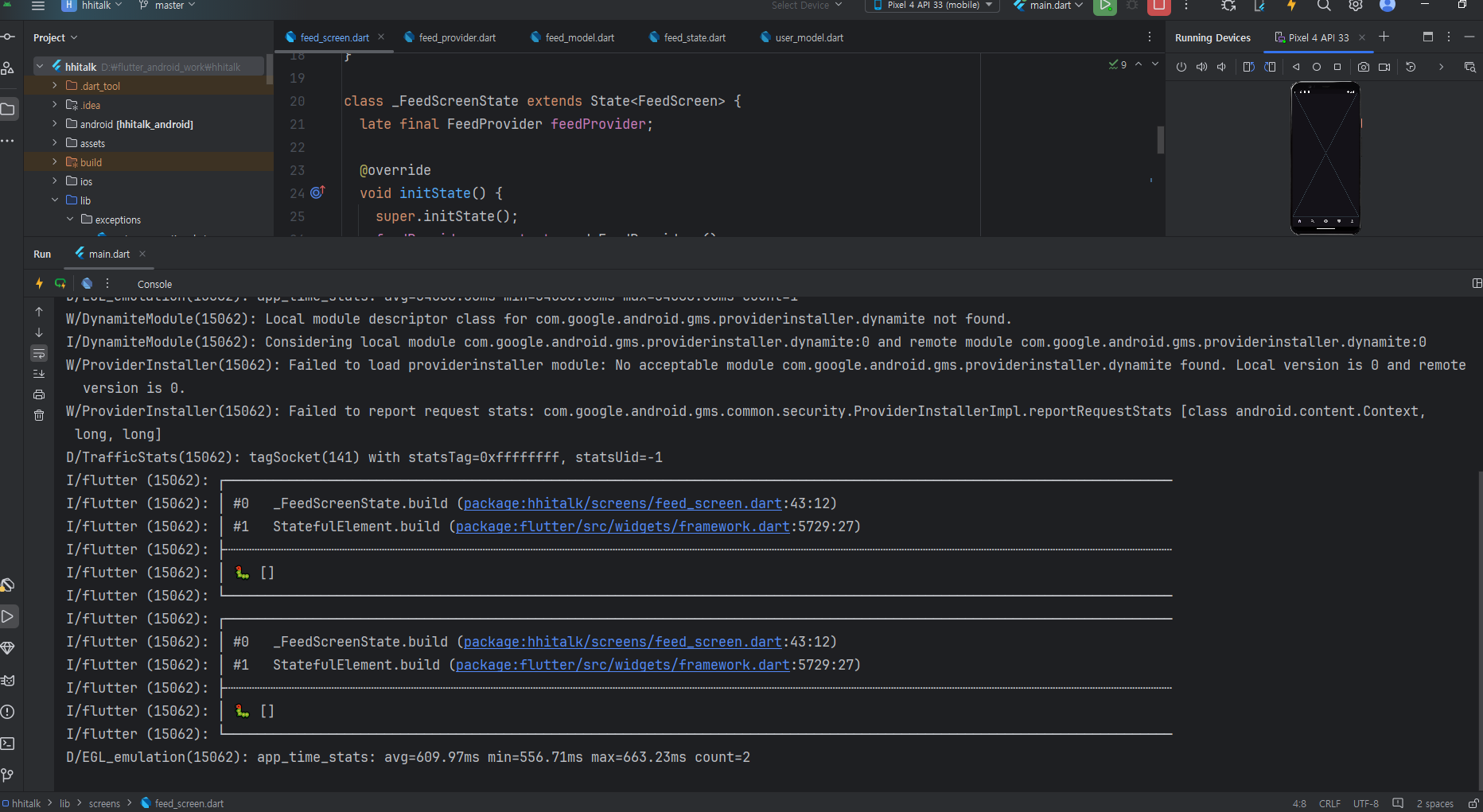The width and height of the screenshot is (1483, 812).
Task: Open the Logcat tool window
Action: click(8, 680)
